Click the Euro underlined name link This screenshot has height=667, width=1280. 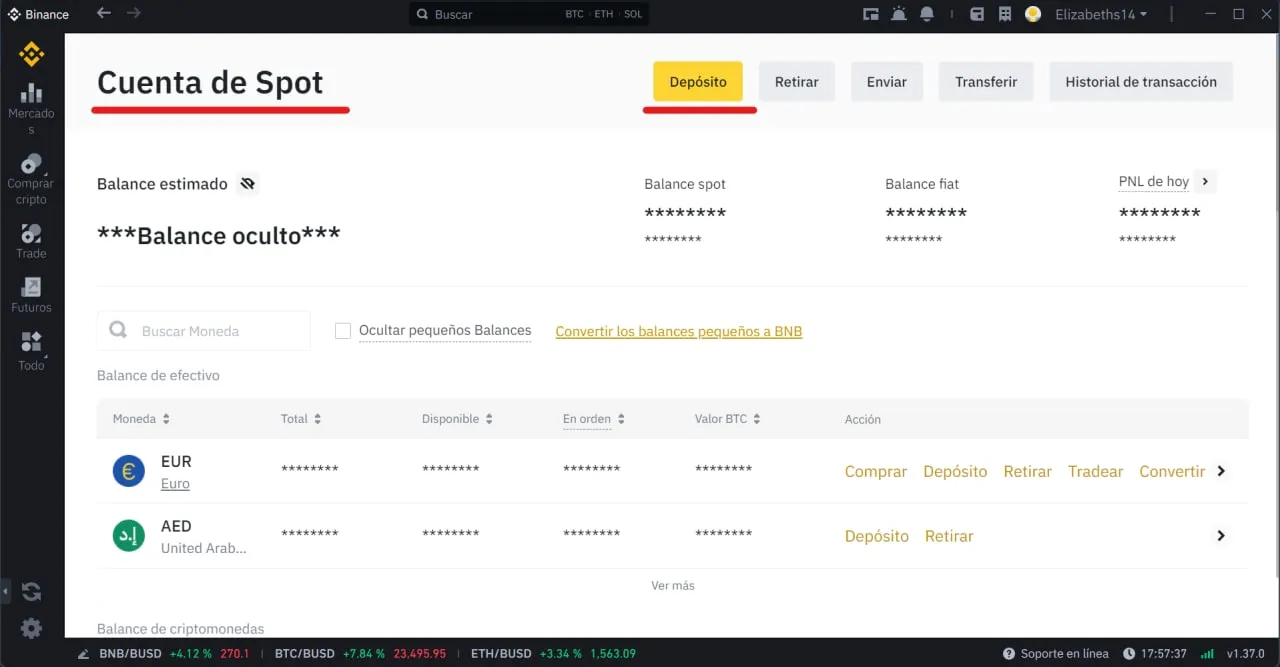coord(175,484)
